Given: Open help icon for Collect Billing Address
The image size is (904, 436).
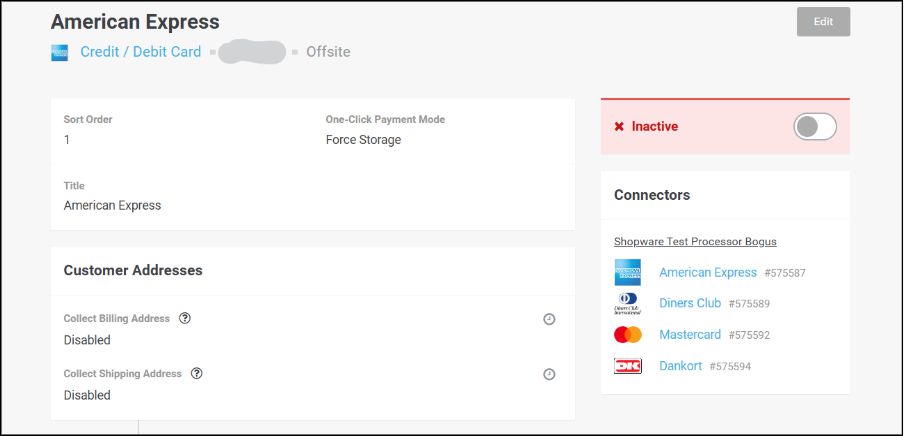Looking at the screenshot, I should pyautogui.click(x=185, y=319).
